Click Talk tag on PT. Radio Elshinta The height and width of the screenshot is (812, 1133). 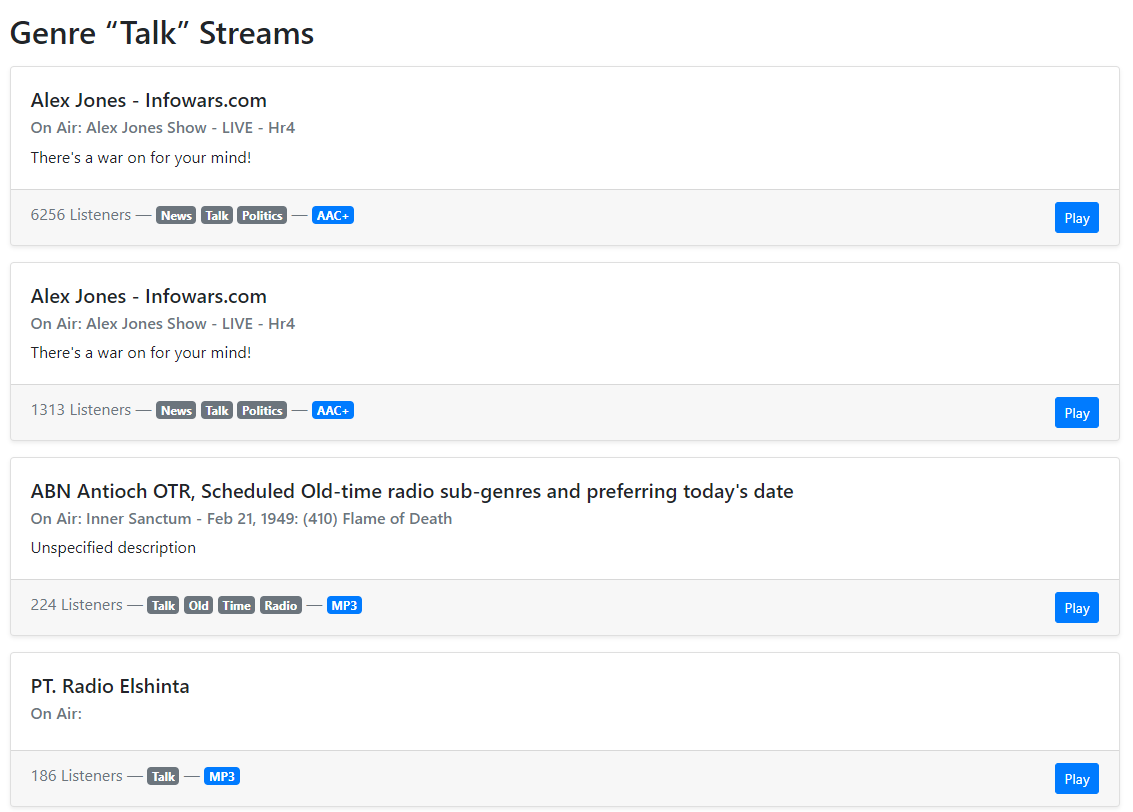(x=163, y=777)
